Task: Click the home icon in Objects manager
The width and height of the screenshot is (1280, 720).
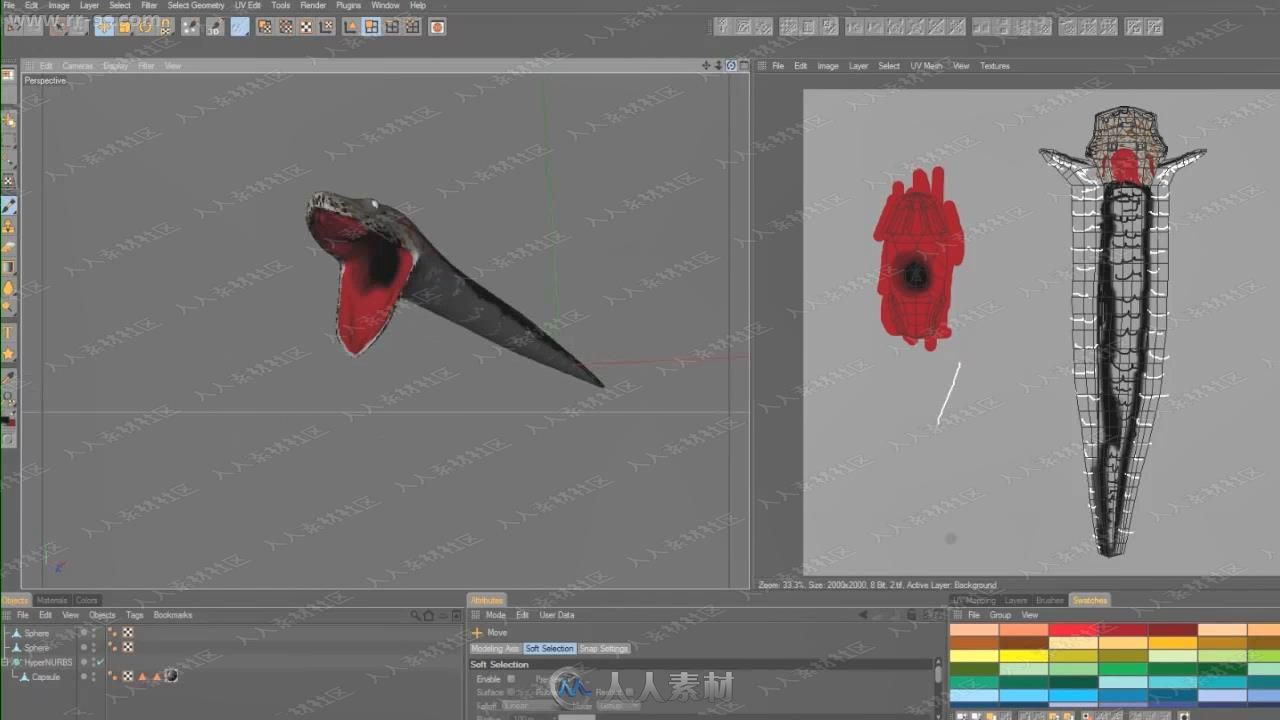Action: [x=428, y=615]
